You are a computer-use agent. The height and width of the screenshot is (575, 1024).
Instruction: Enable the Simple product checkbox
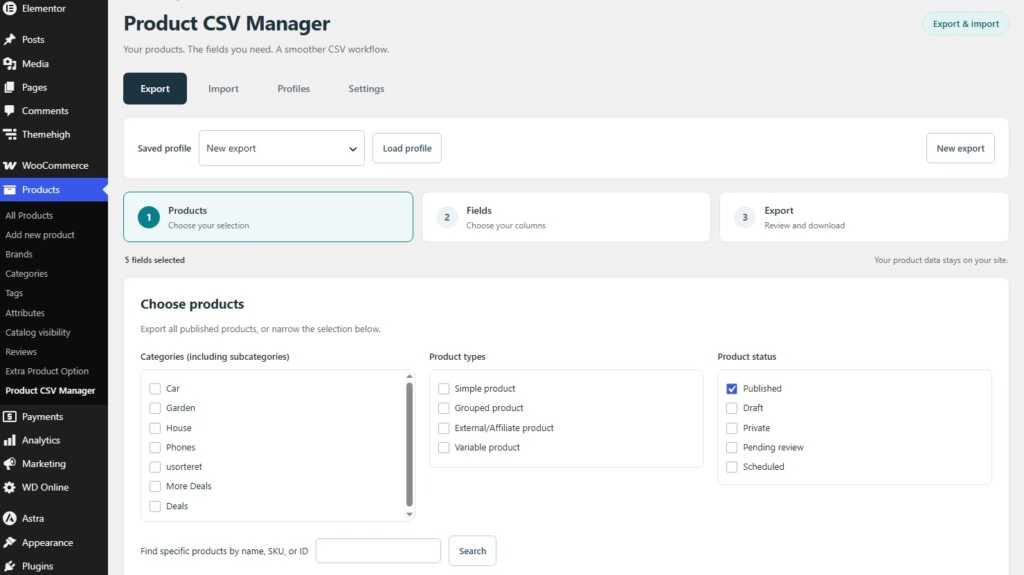(x=443, y=389)
